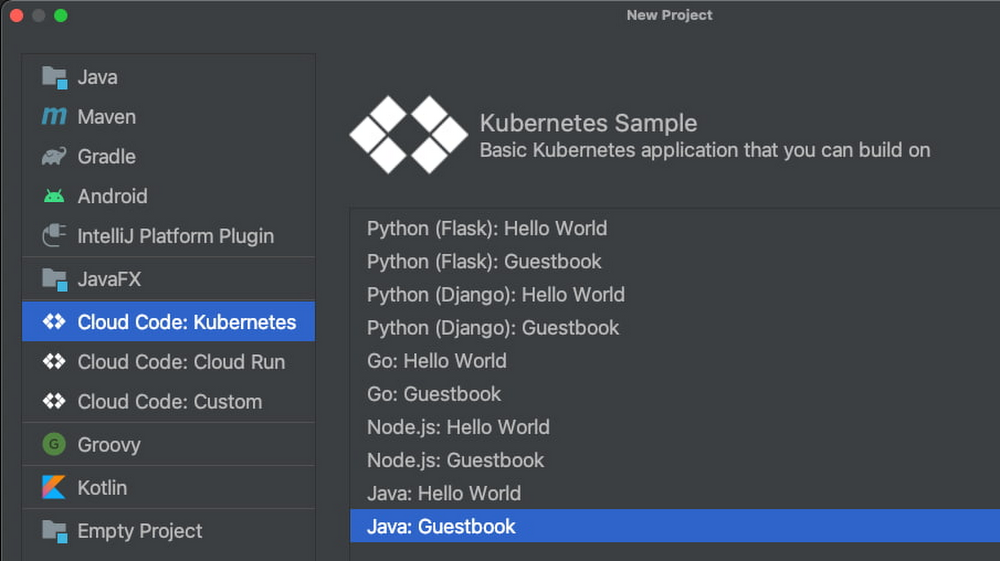Close the New Project window
Viewport: 1000px width, 561px height.
(17, 15)
